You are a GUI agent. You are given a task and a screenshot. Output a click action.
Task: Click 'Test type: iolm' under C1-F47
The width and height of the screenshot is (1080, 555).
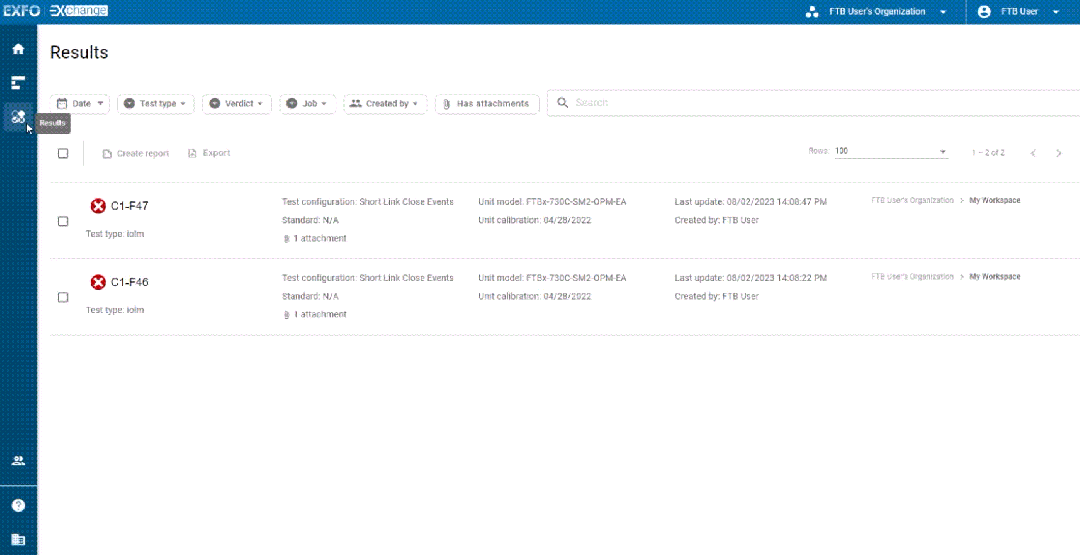[115, 234]
